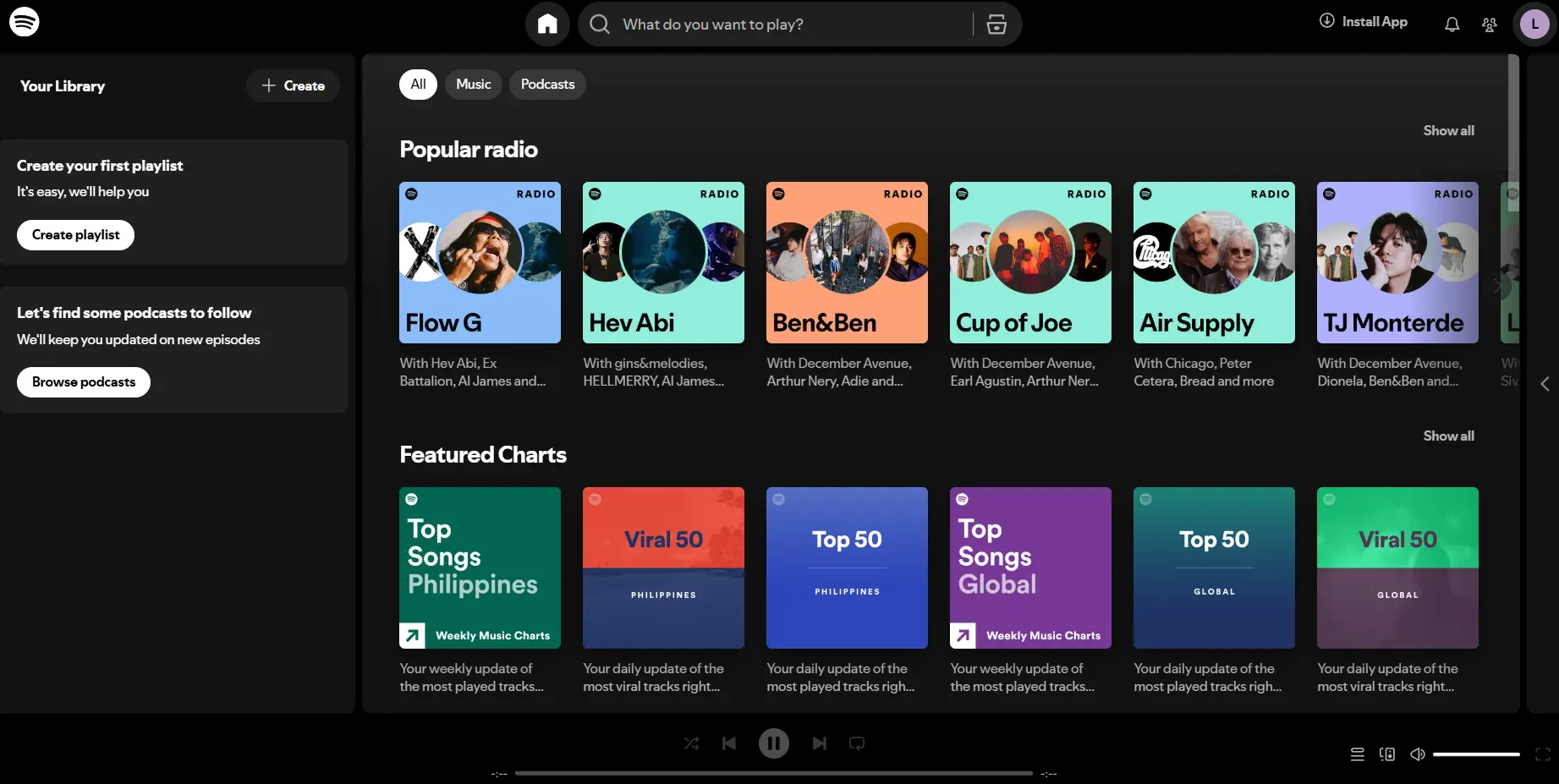
Task: Click plus Create in Your Library
Action: [x=293, y=85]
